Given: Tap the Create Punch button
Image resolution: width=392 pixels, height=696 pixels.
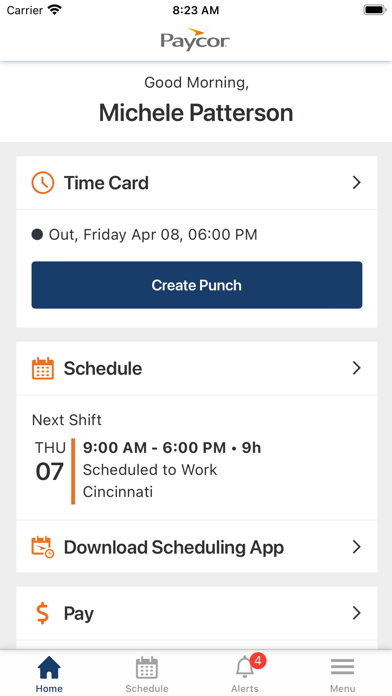Looking at the screenshot, I should click(x=197, y=285).
